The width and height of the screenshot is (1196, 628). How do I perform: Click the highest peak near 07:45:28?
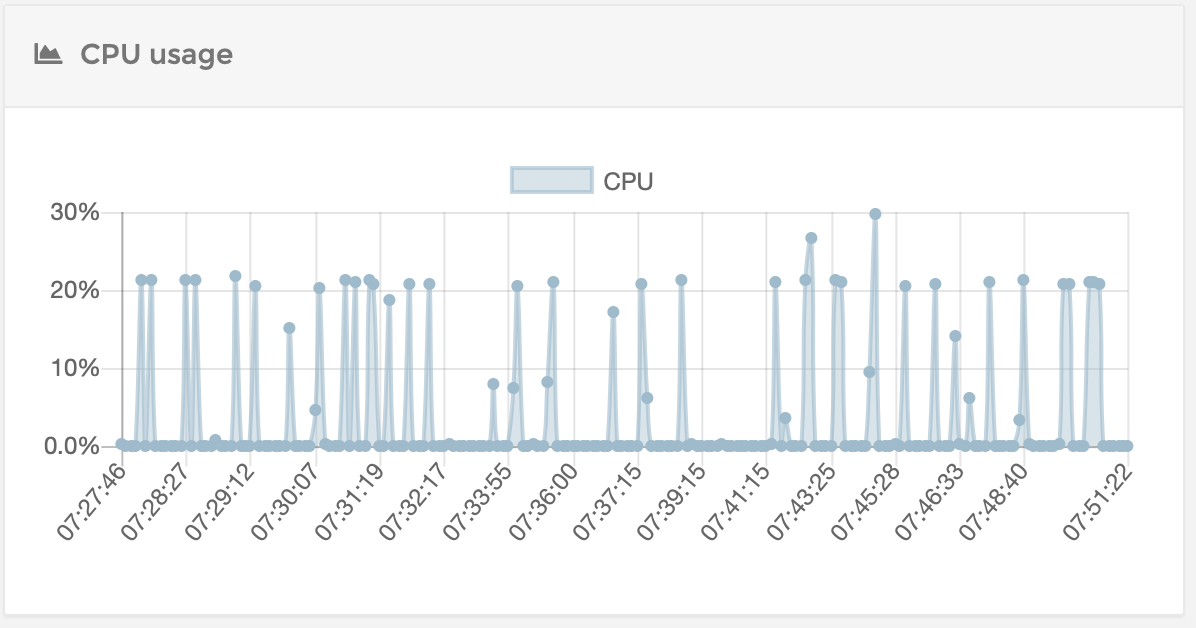click(x=873, y=212)
